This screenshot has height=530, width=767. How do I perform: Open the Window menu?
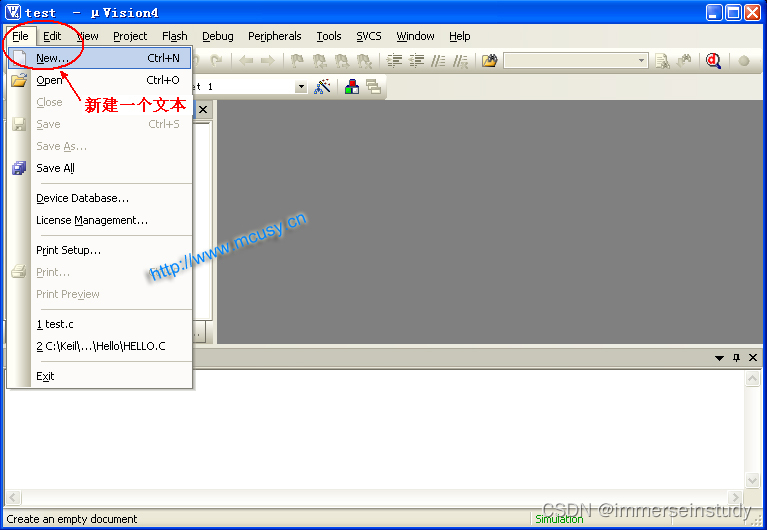coord(415,36)
